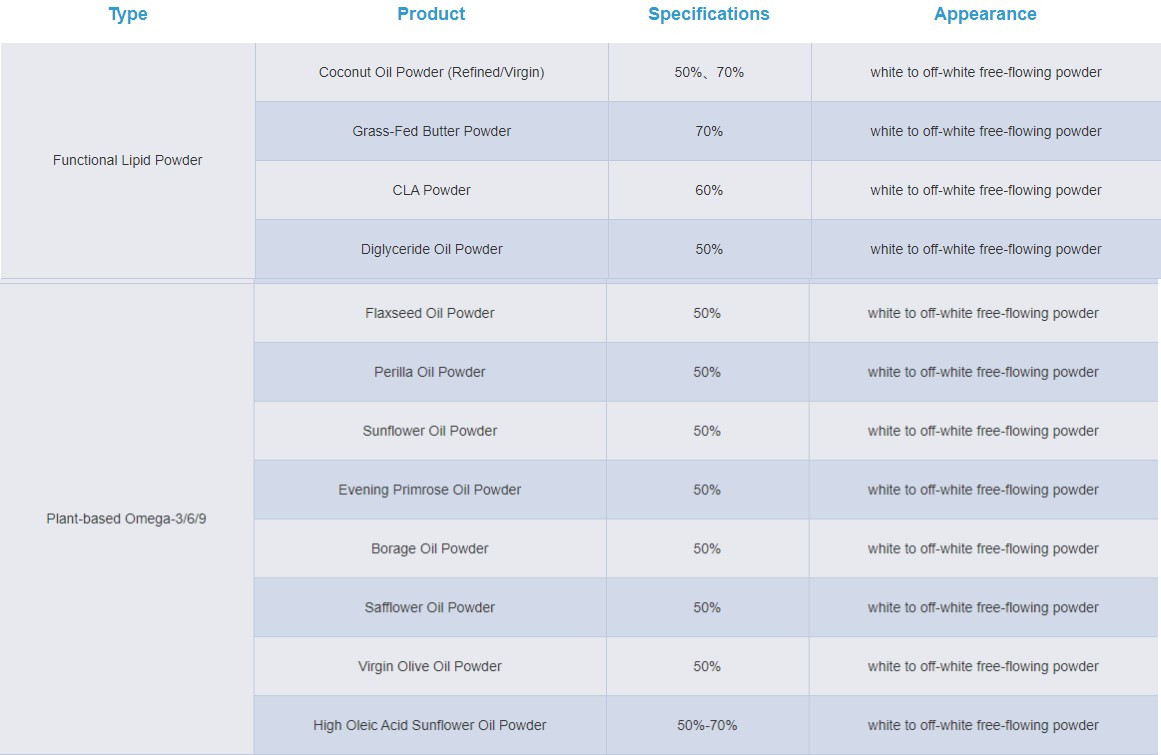This screenshot has width=1161, height=755.
Task: Select the CLA Powder product cell
Action: coord(432,190)
